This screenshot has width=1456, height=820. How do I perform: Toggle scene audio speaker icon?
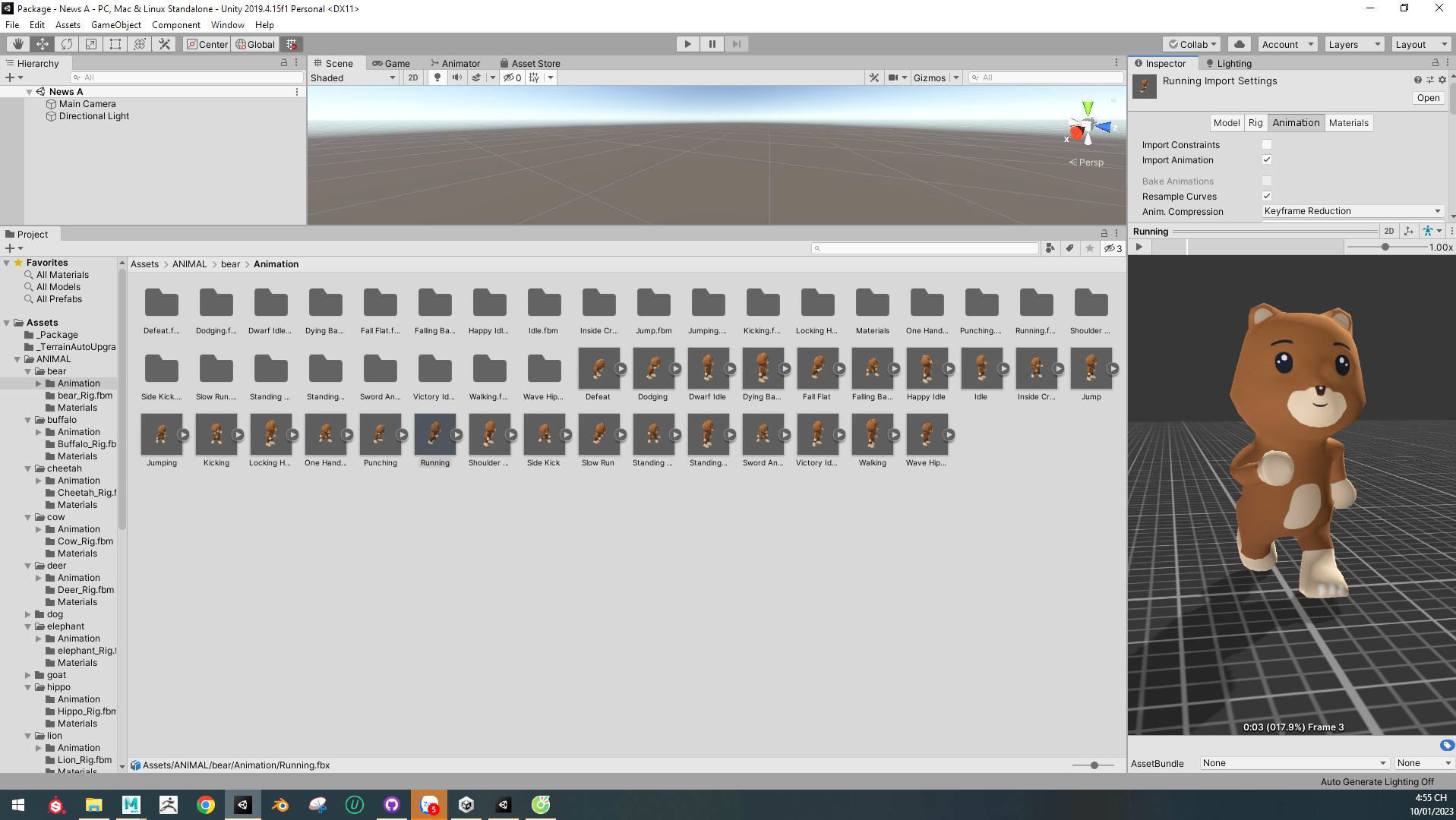click(x=456, y=77)
